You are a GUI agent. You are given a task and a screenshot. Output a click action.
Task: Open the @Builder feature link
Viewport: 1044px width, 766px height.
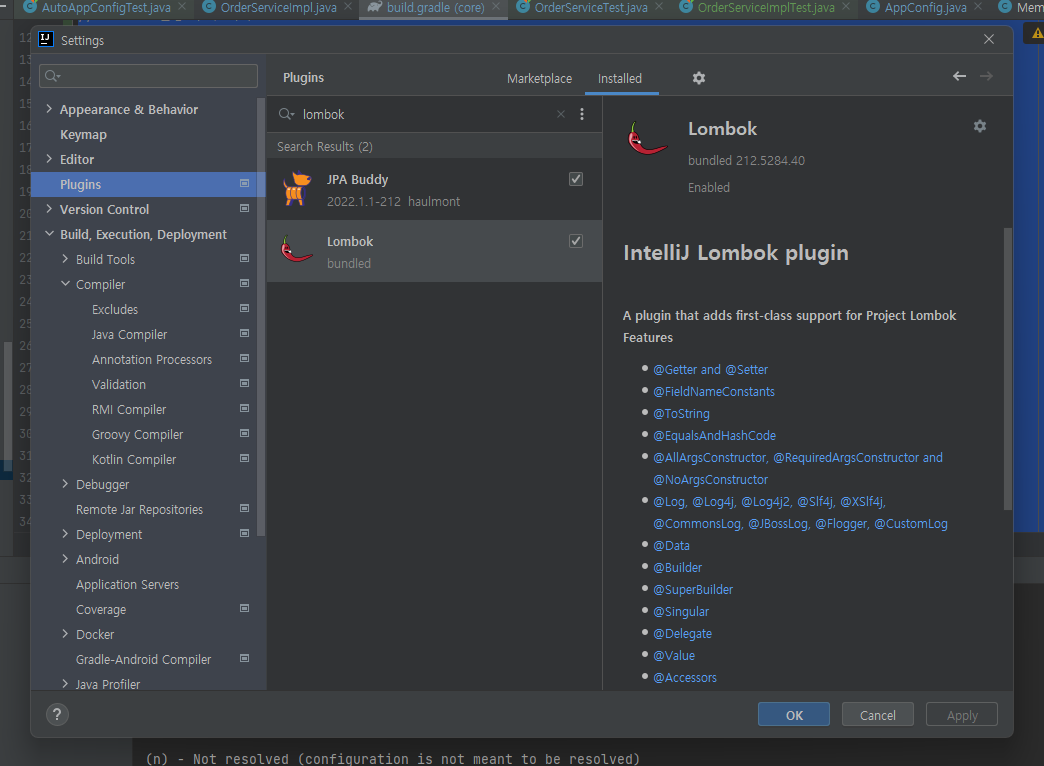pos(678,567)
